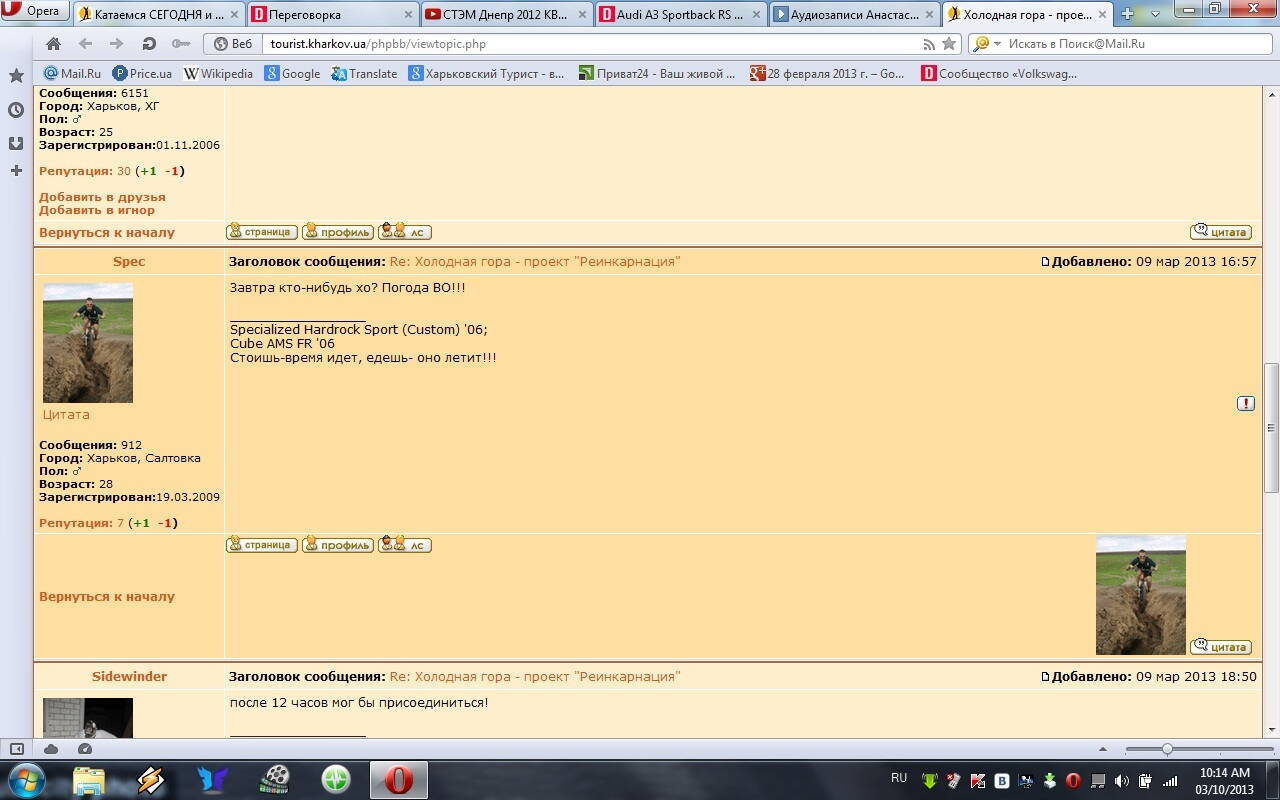Open the Downloads panel in sidebar
The image size is (1280, 800).
(x=16, y=143)
